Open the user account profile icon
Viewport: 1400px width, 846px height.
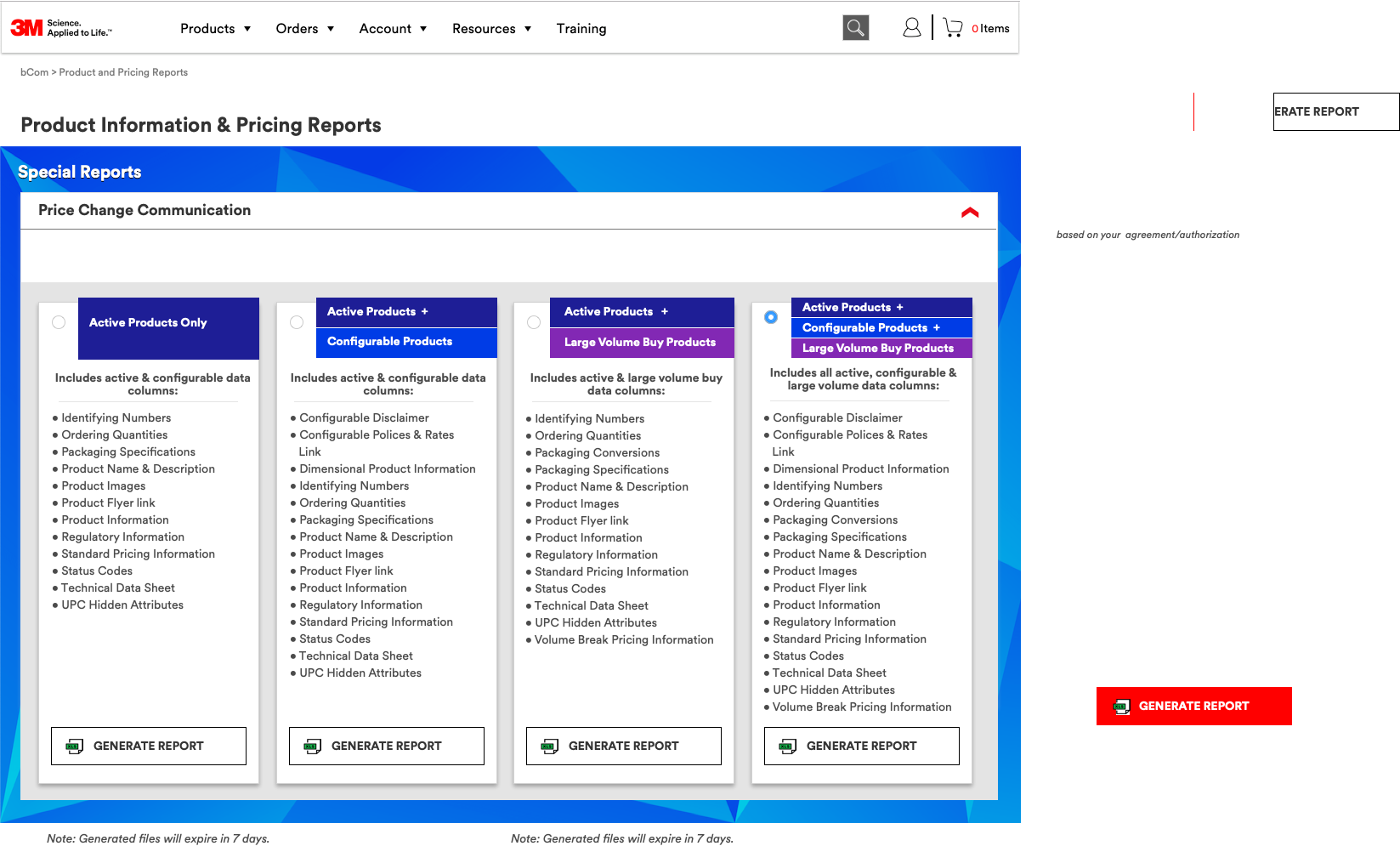tap(911, 28)
